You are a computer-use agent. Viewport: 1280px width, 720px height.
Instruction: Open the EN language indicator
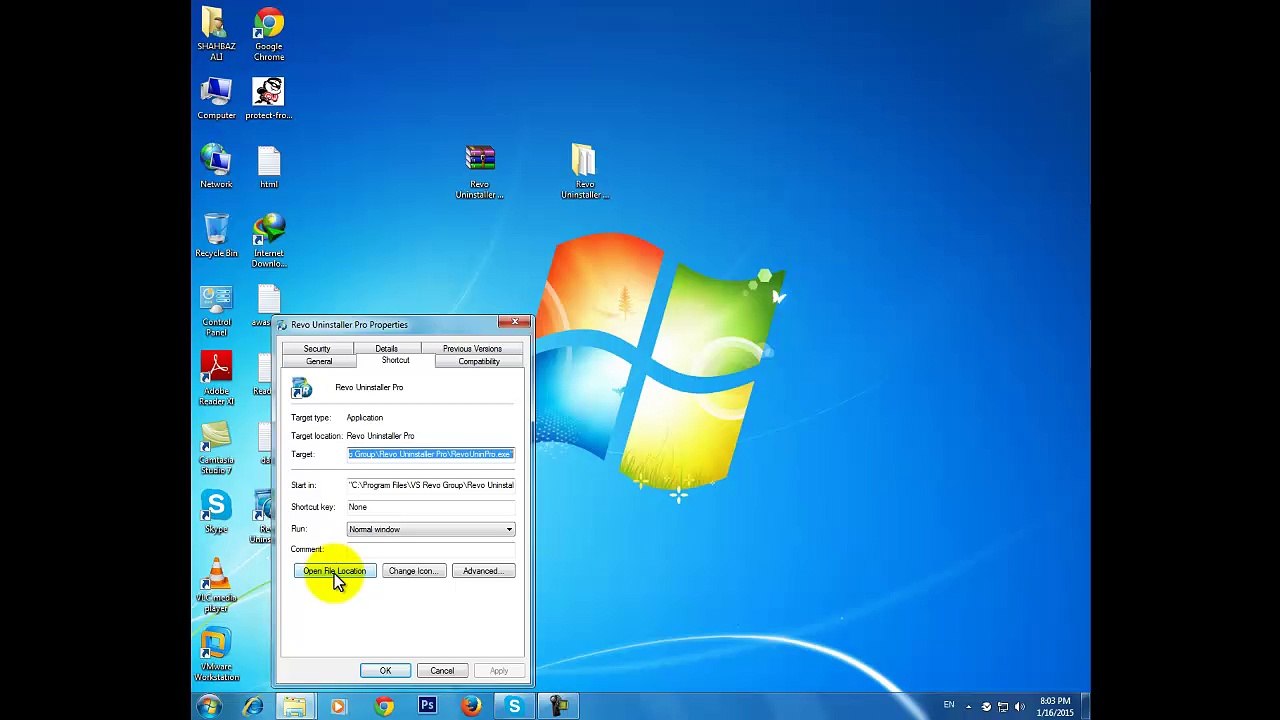(949, 706)
